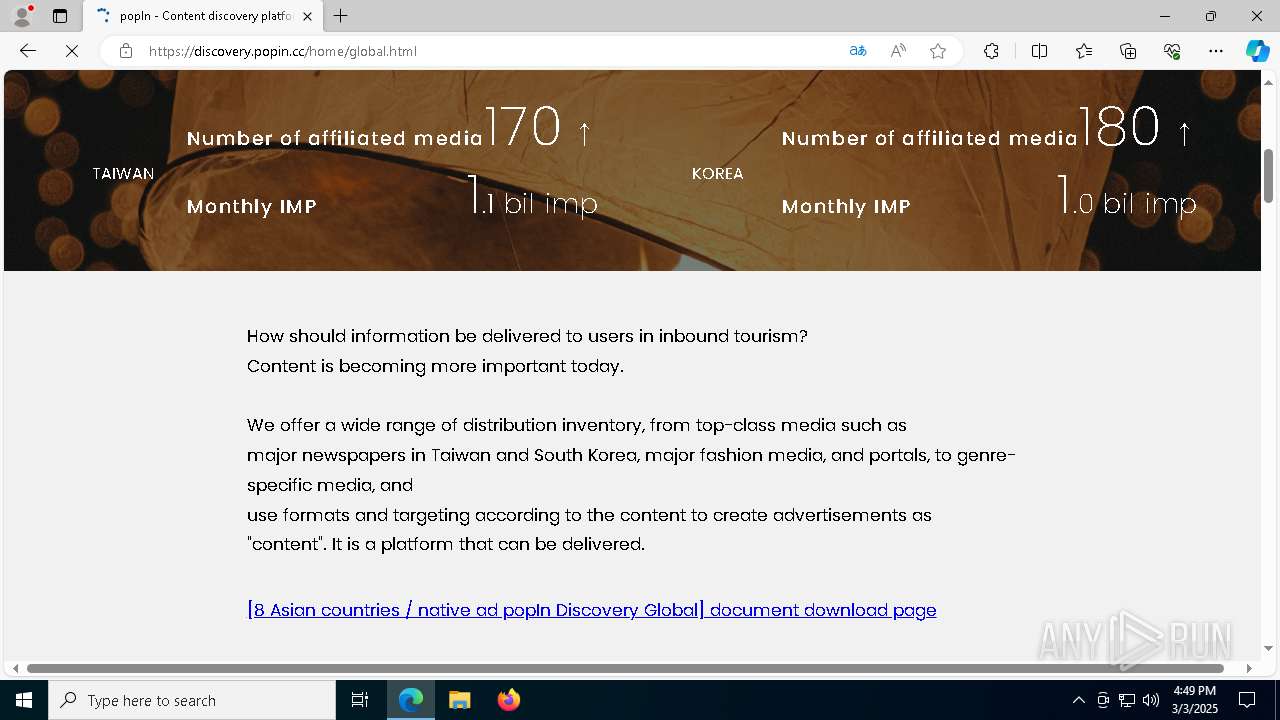Viewport: 1280px width, 720px height.
Task: Select the TAIWAN label
Action: click(123, 174)
